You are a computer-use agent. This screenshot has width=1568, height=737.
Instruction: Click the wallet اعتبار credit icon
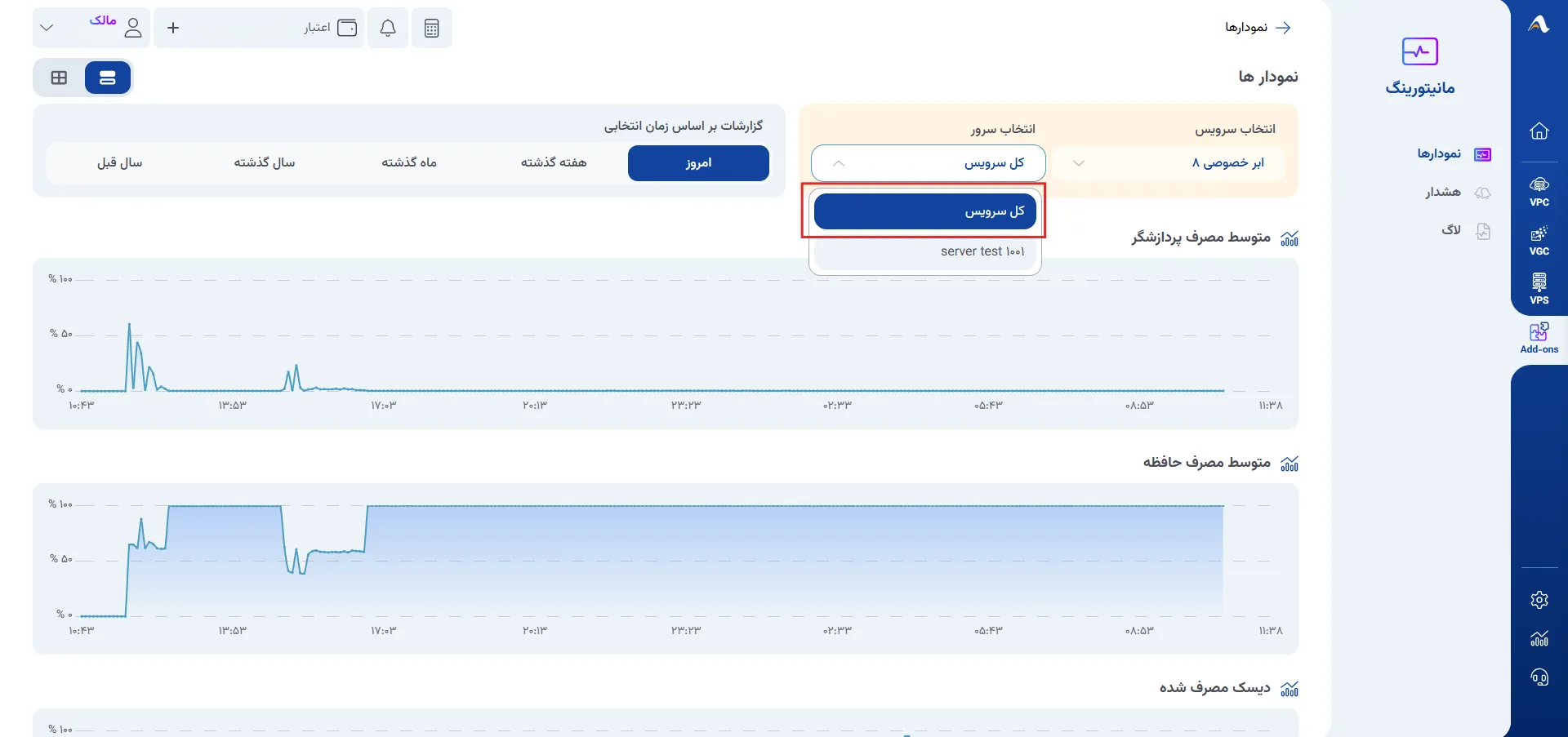tap(347, 28)
